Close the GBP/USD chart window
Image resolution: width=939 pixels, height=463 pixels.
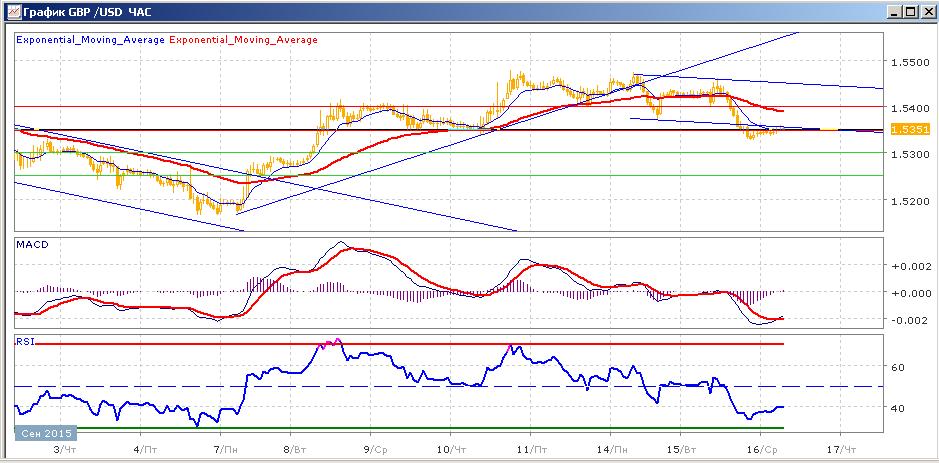(x=925, y=11)
